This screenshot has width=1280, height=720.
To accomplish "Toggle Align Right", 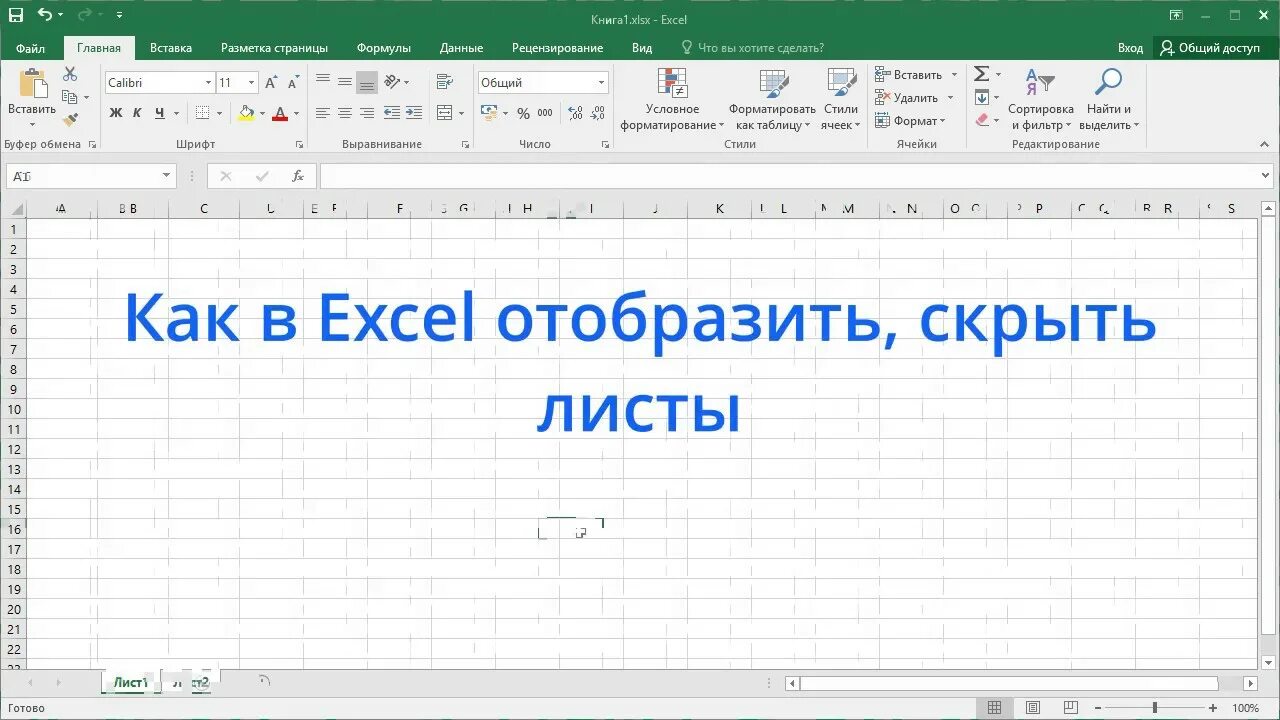I will pos(367,113).
